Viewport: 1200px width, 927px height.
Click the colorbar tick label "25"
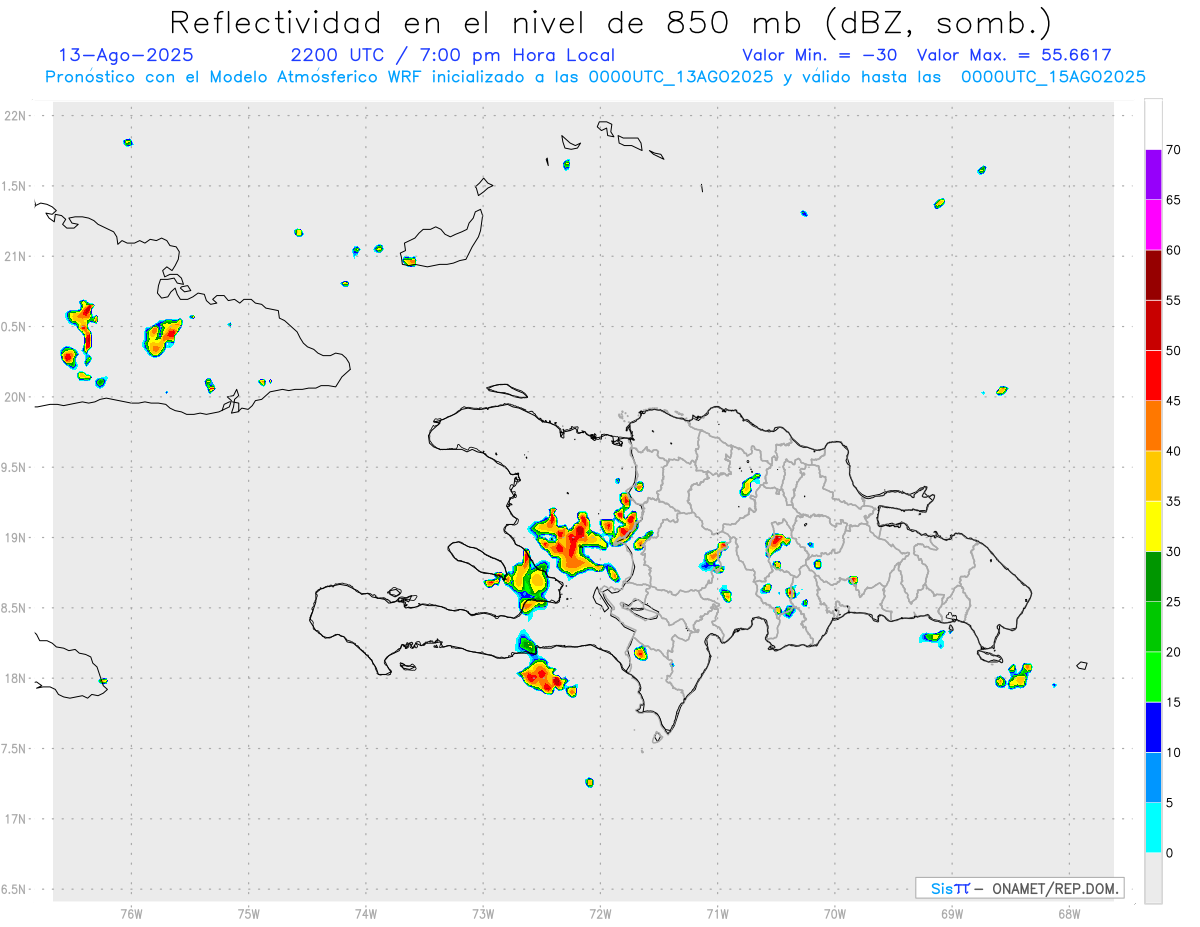tap(1173, 602)
